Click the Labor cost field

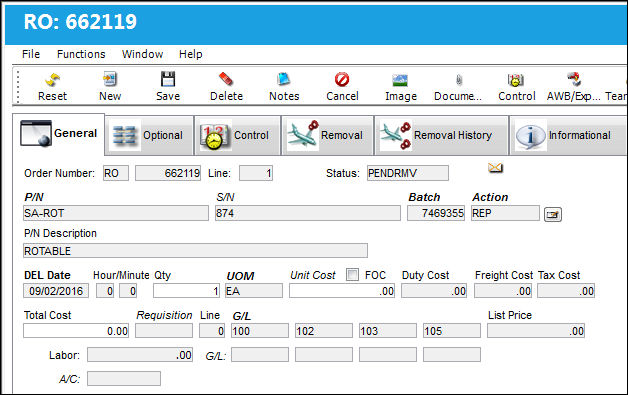140,355
